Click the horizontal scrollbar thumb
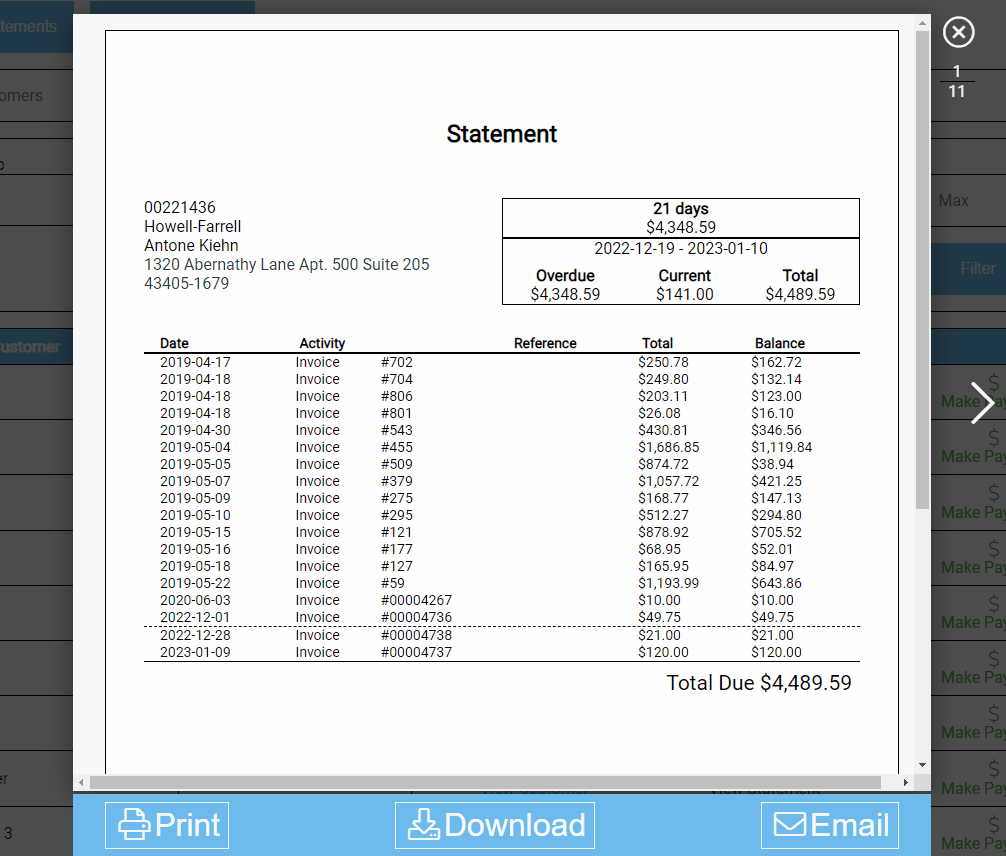1006x856 pixels. click(485, 782)
